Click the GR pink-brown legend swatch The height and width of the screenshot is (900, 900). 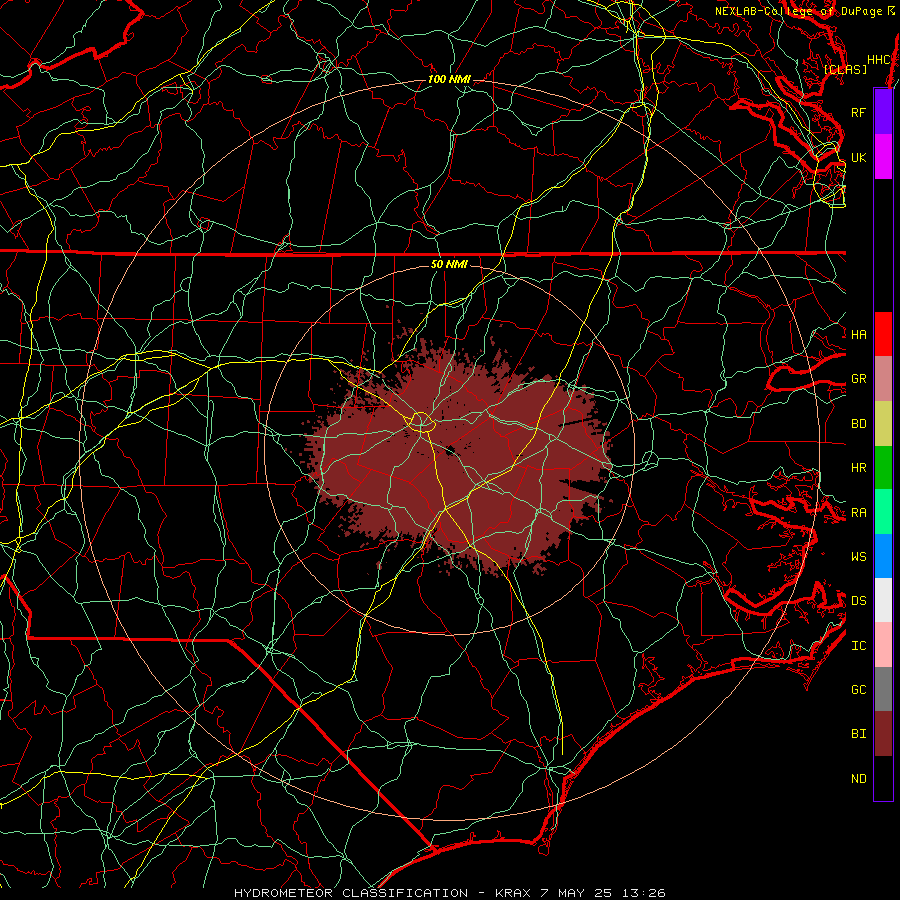click(883, 379)
